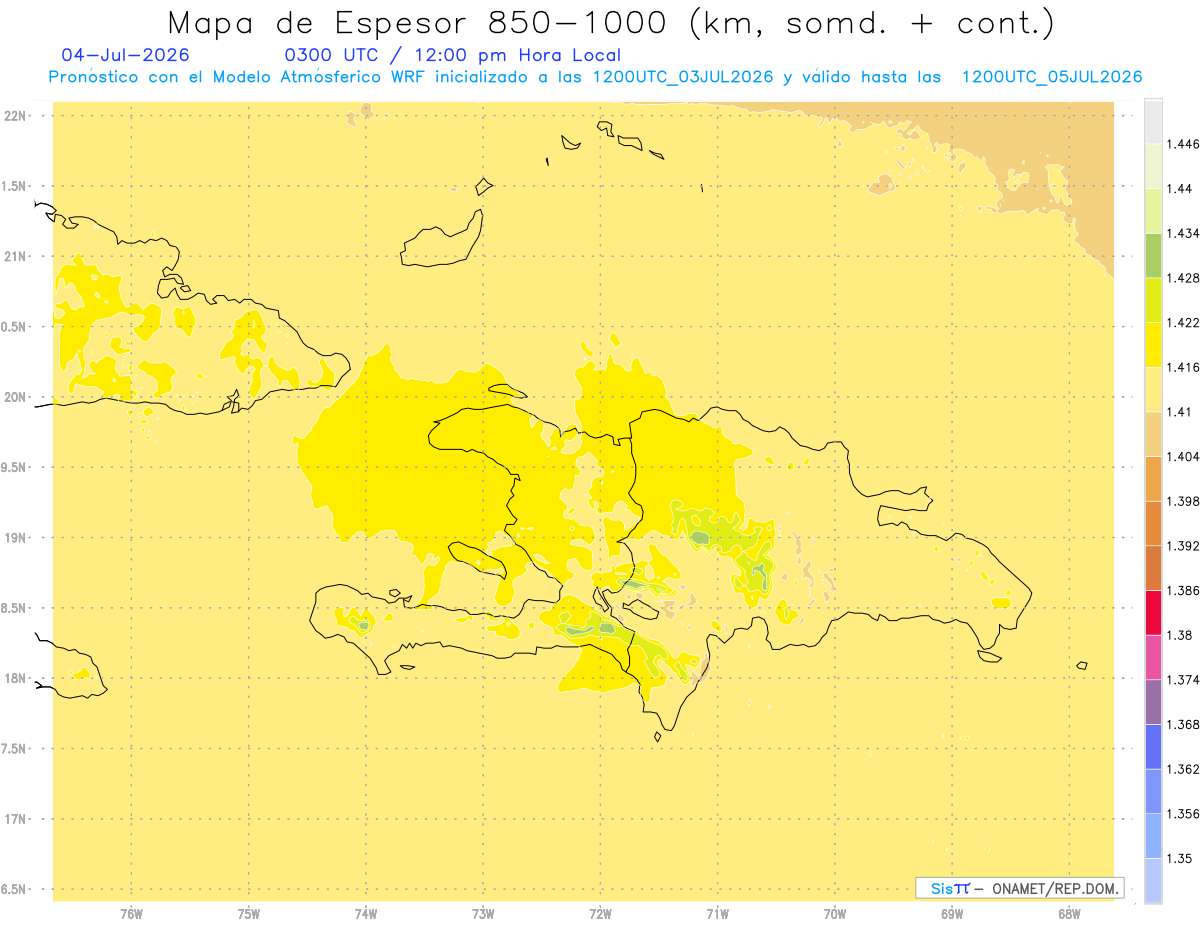
Task: Click the legend value "1.404"
Action: (1183, 456)
